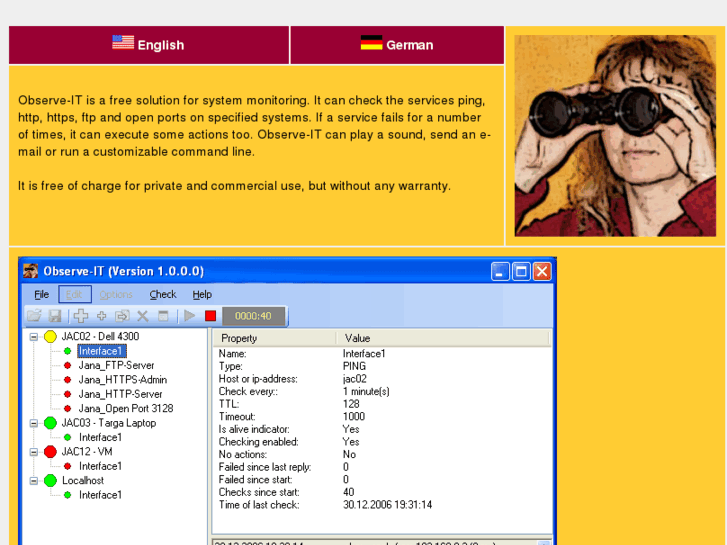Close the Observe-IT window
This screenshot has height=545, width=727.
point(542,271)
